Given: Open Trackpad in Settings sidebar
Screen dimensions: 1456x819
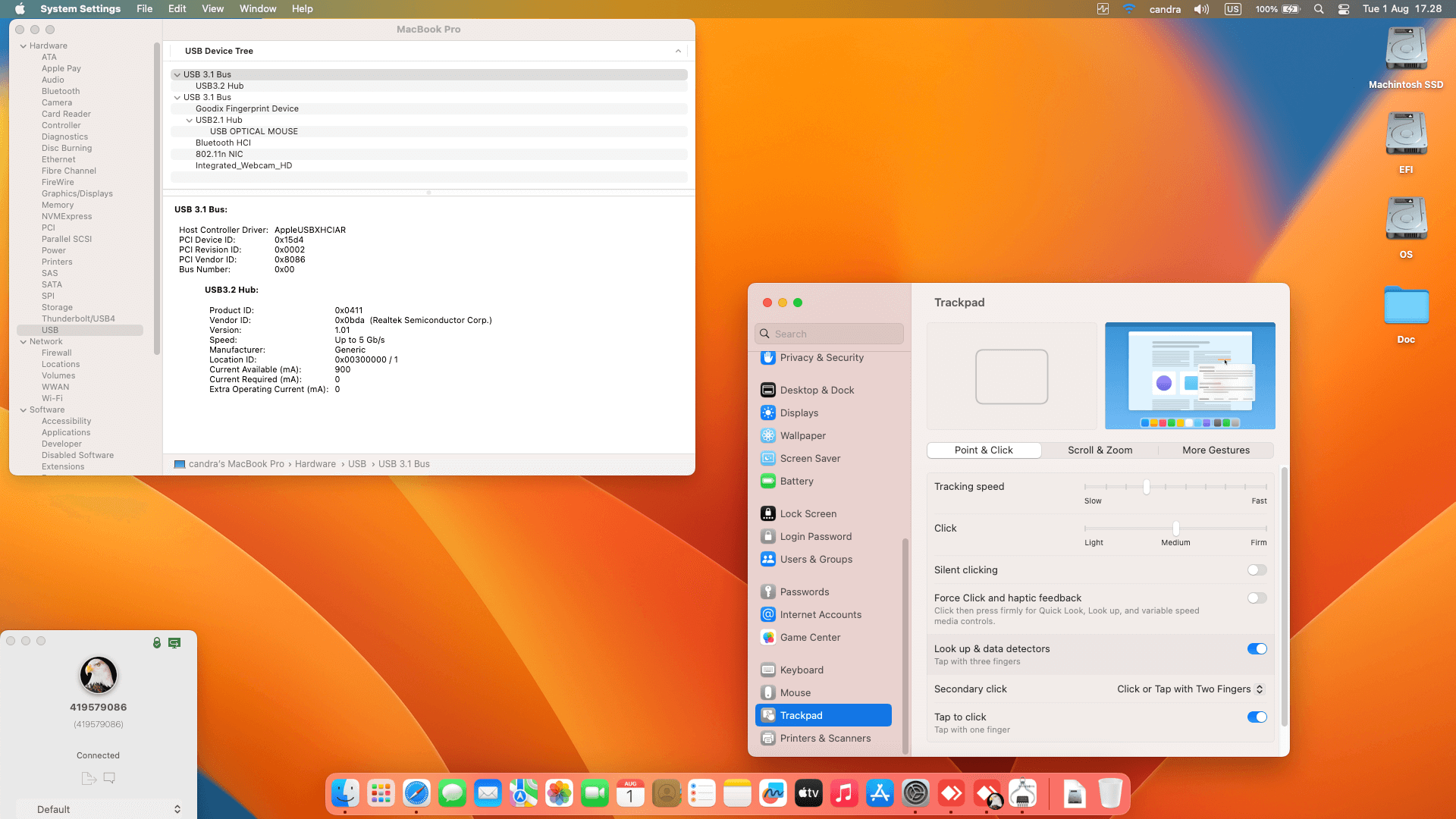Looking at the screenshot, I should click(824, 715).
